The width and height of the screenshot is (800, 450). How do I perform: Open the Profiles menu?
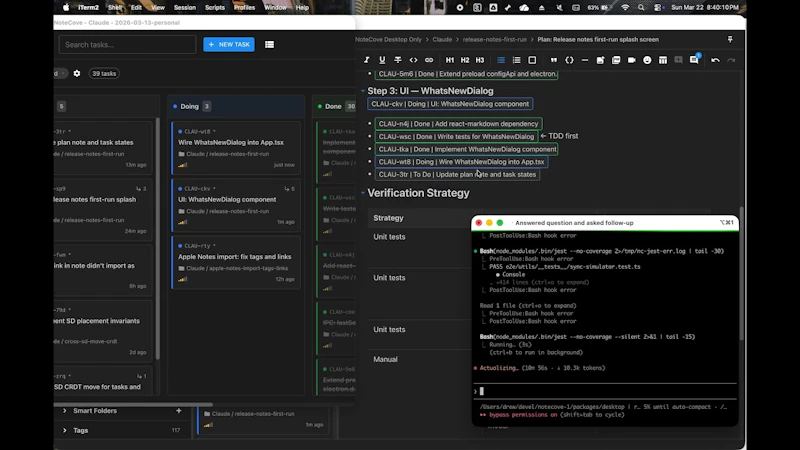coord(244,8)
